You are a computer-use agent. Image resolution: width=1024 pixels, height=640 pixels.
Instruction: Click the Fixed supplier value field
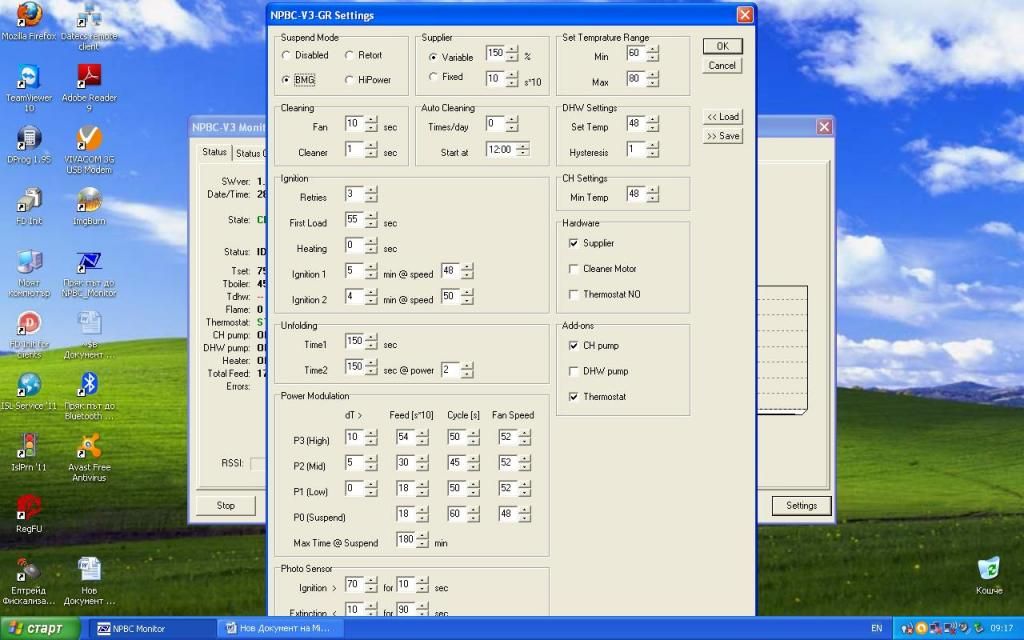pyautogui.click(x=496, y=79)
